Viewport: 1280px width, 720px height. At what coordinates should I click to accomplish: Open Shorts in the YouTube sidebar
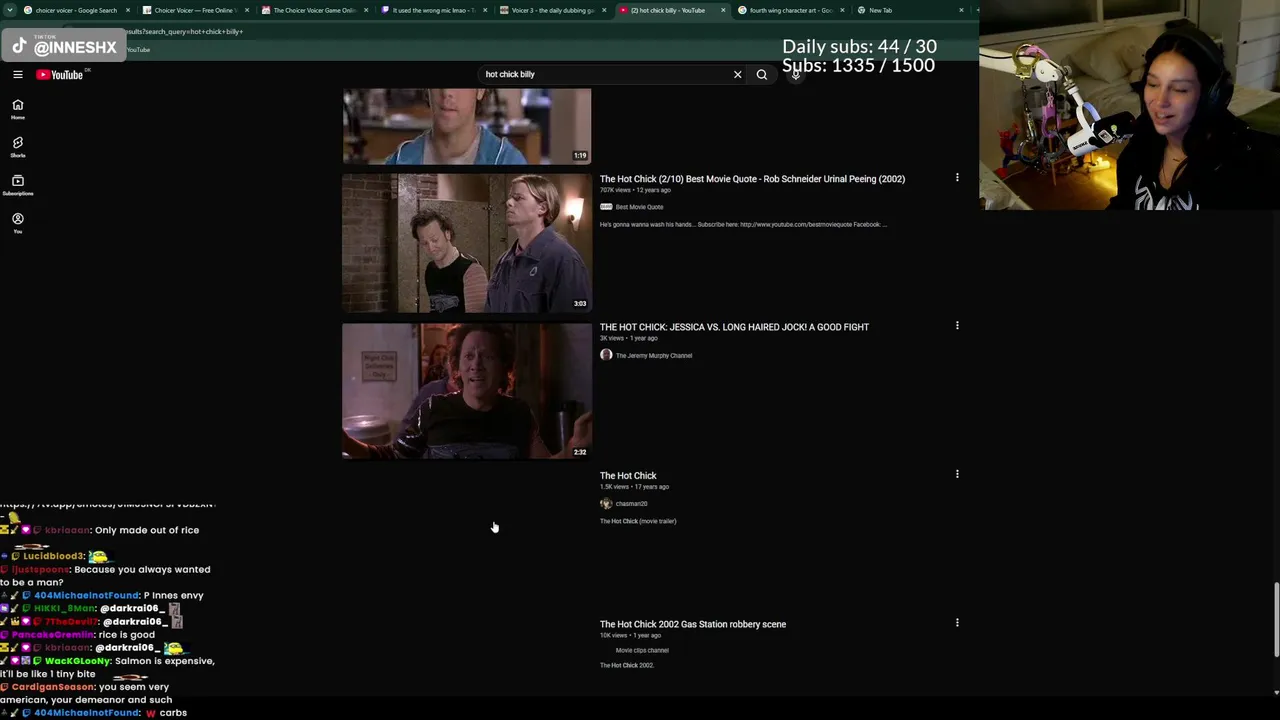tap(18, 147)
